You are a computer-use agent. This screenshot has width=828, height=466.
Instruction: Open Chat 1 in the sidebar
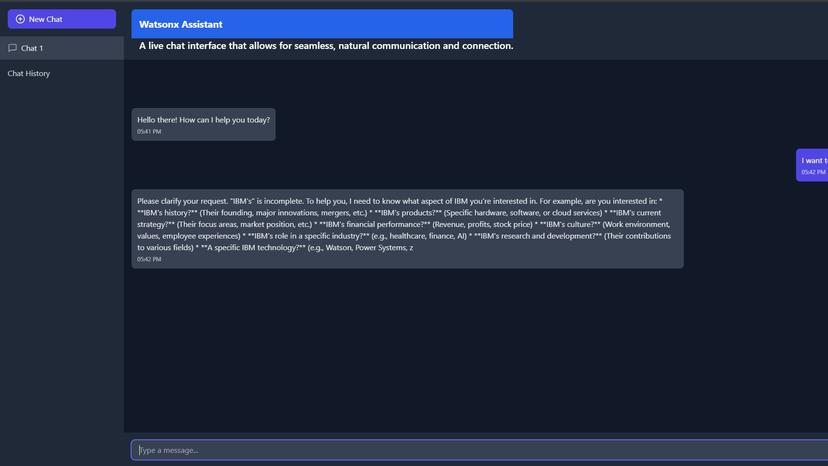[62, 48]
